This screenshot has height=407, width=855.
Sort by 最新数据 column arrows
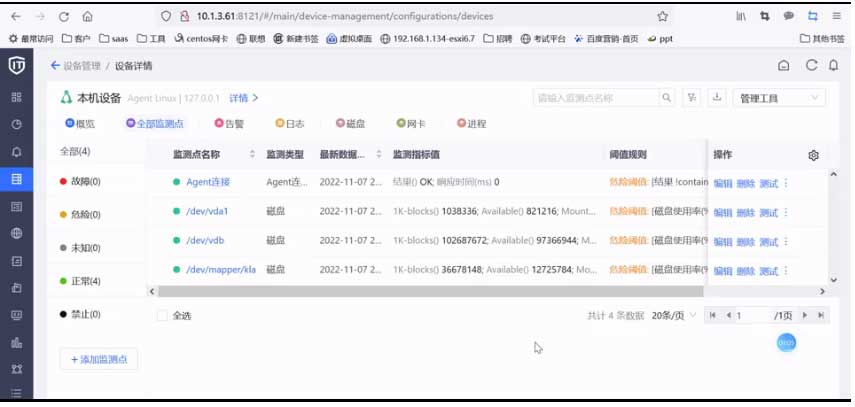pos(378,155)
